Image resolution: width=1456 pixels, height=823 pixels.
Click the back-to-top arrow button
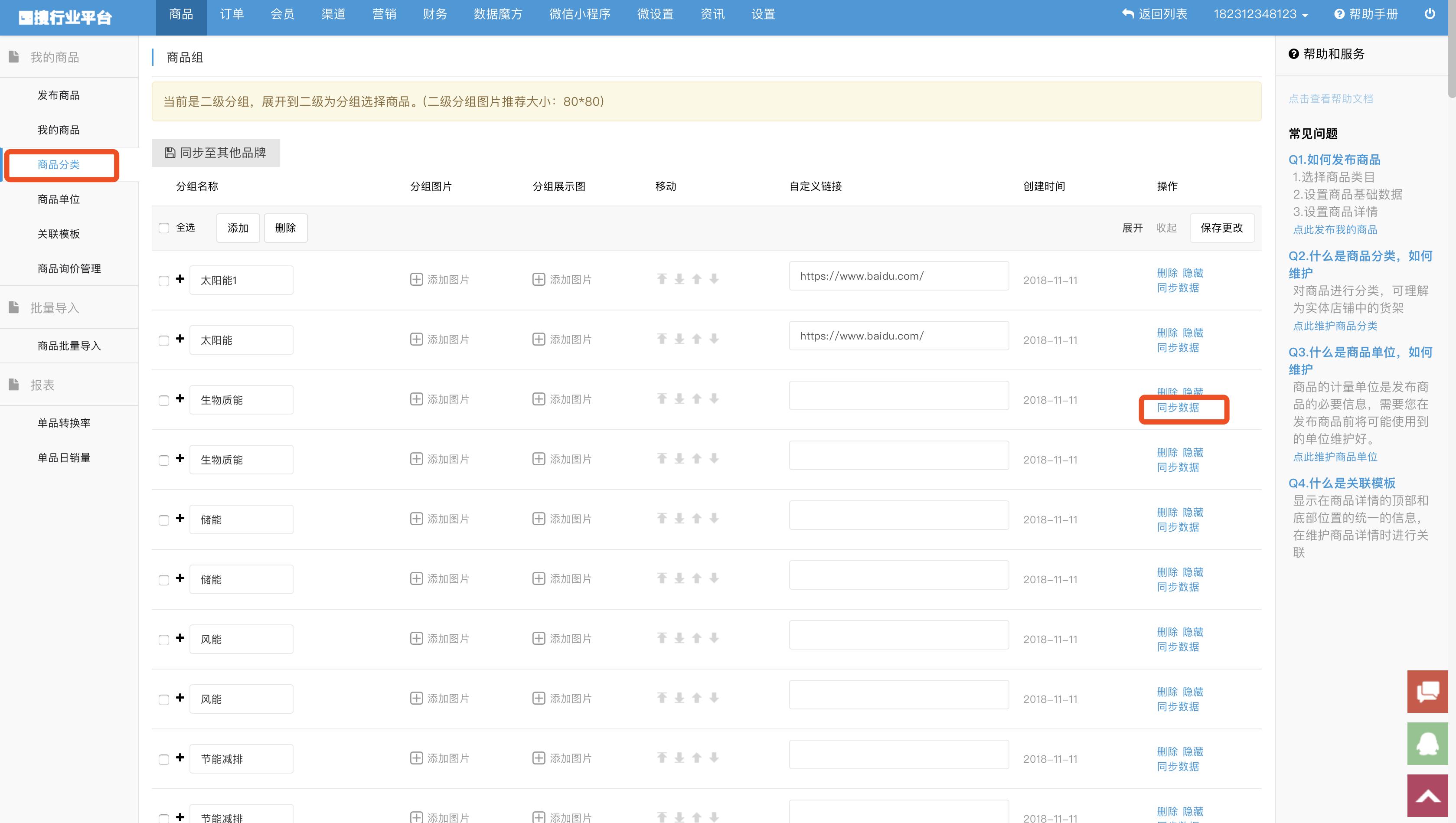coord(1428,796)
